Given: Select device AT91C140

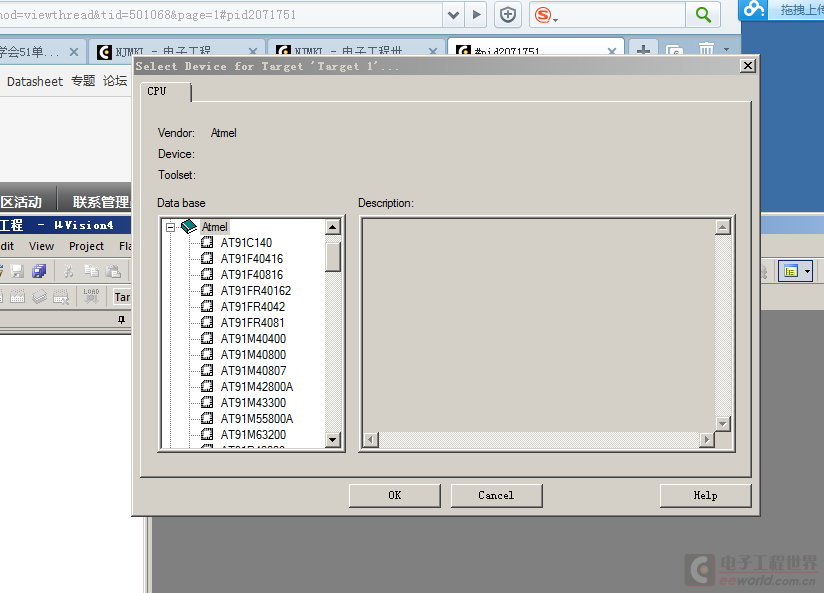Looking at the screenshot, I should [x=246, y=243].
